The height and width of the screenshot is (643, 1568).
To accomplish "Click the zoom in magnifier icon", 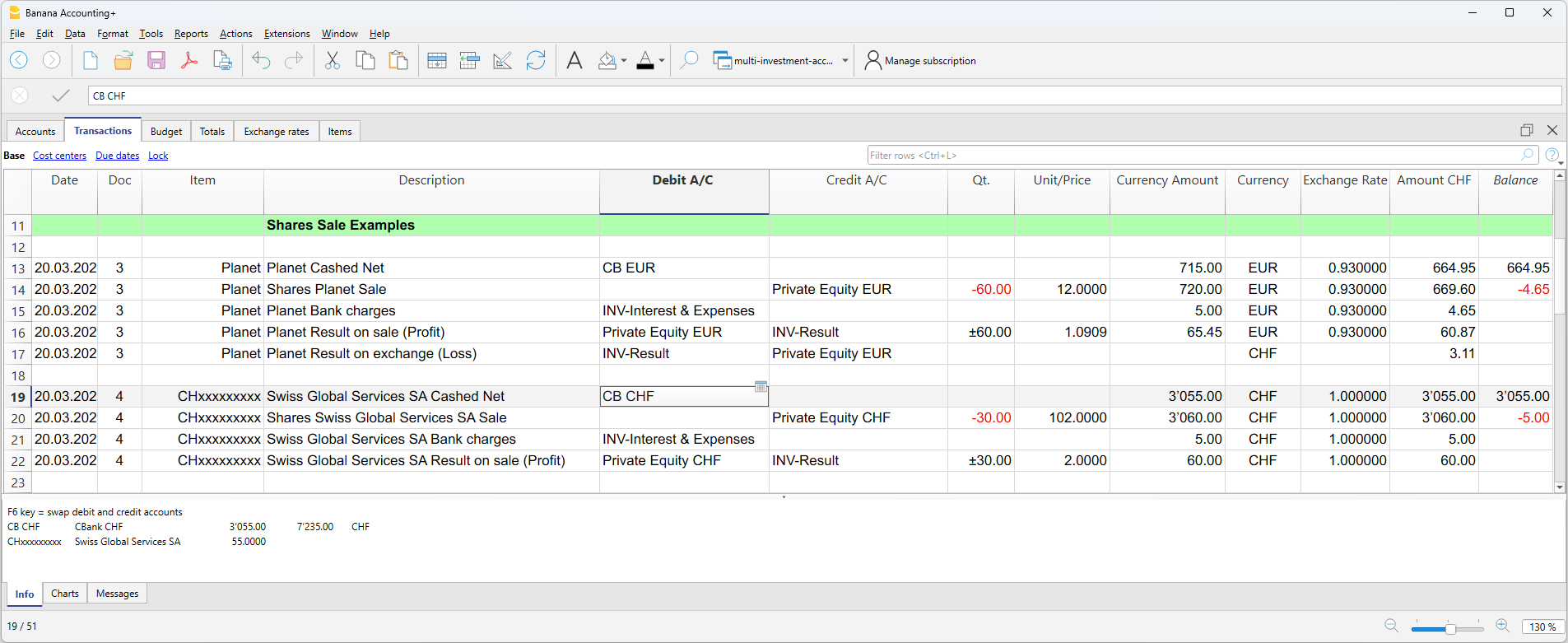I will [1503, 626].
